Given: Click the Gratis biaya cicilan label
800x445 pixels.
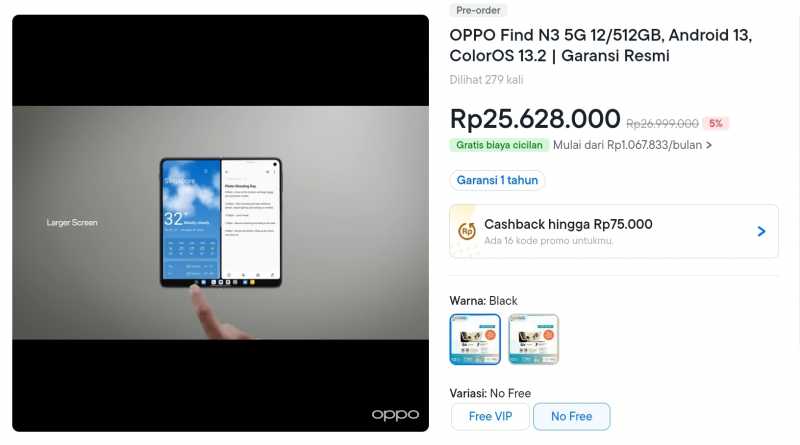Looking at the screenshot, I should tap(499, 145).
